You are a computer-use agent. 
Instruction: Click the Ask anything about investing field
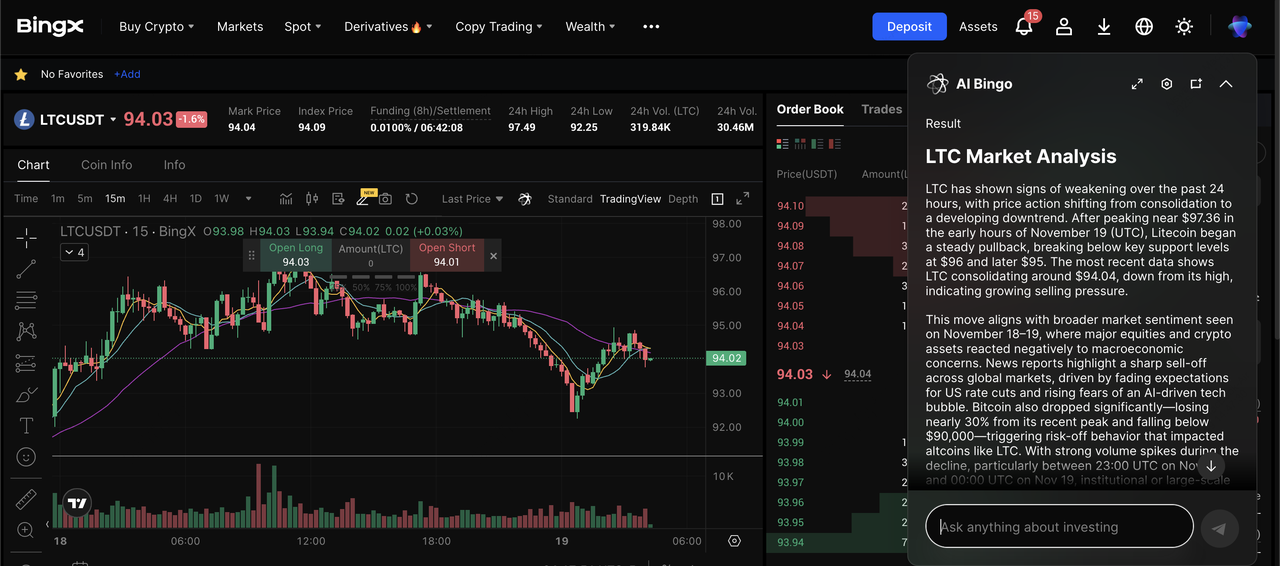click(x=1058, y=527)
